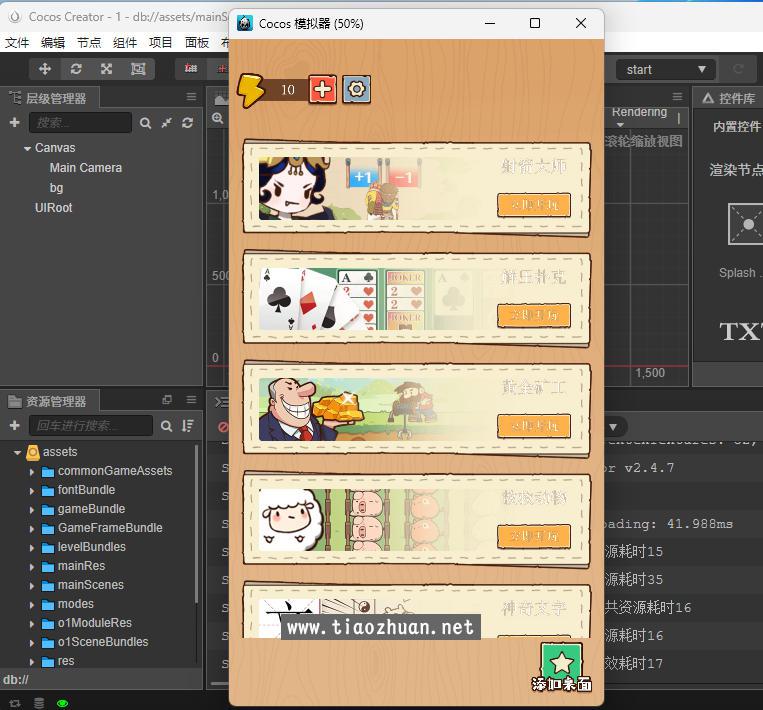The image size is (763, 710).
Task: Open the widget library panel menu
Action: (x=677, y=97)
